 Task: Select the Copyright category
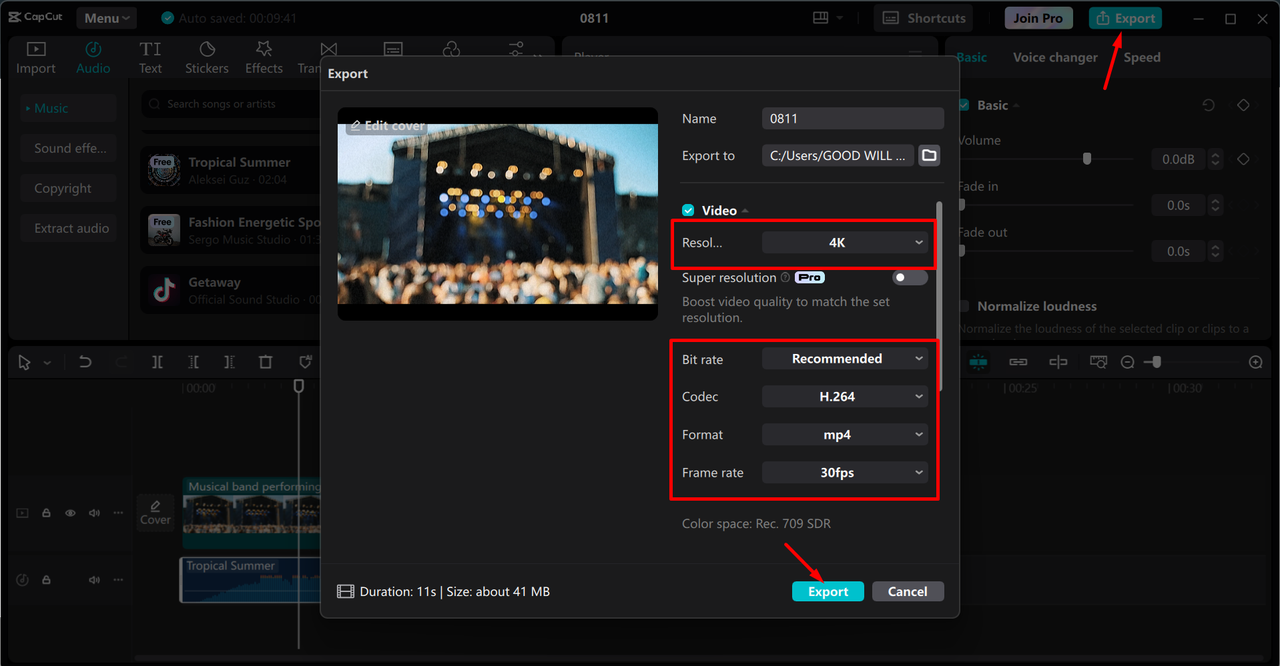68,188
